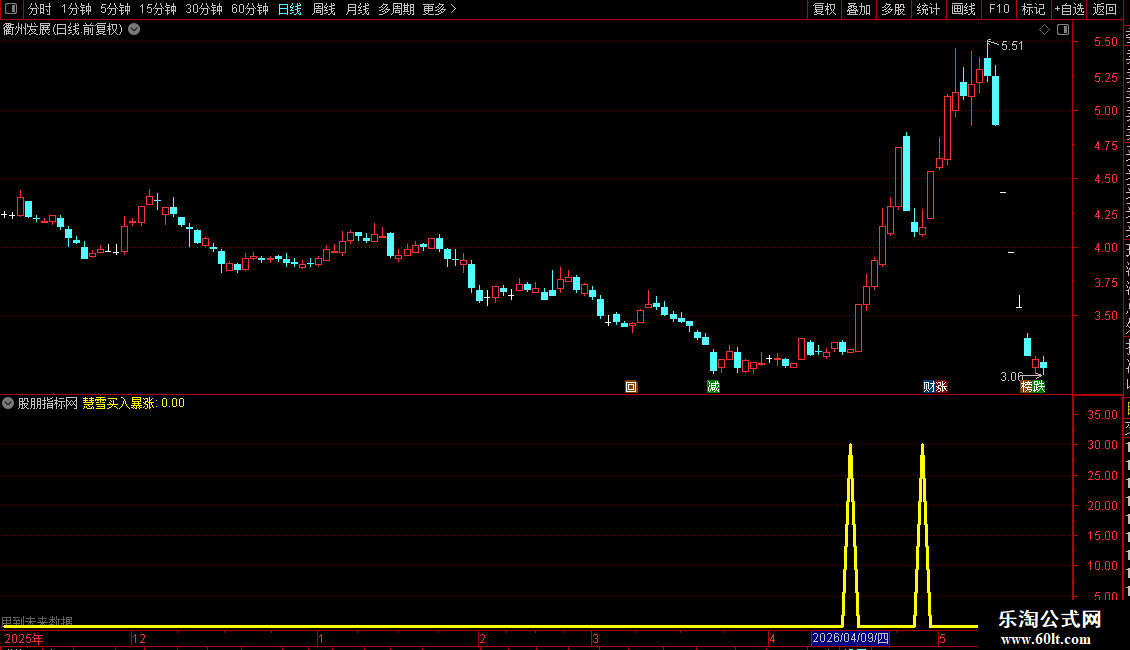Click the 2025年 label on time axis
1130x650 pixels.
[x=24, y=638]
